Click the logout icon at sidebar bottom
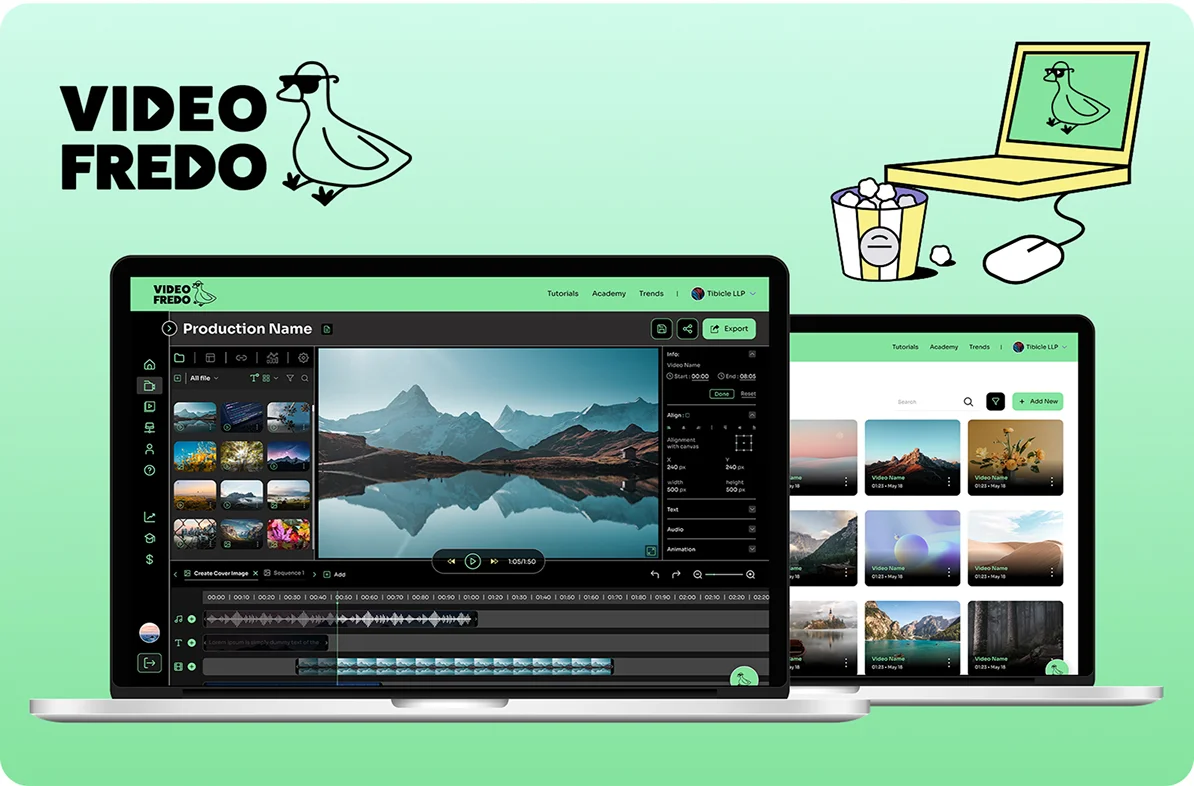Screen dimensions: 1194x786 (149, 663)
